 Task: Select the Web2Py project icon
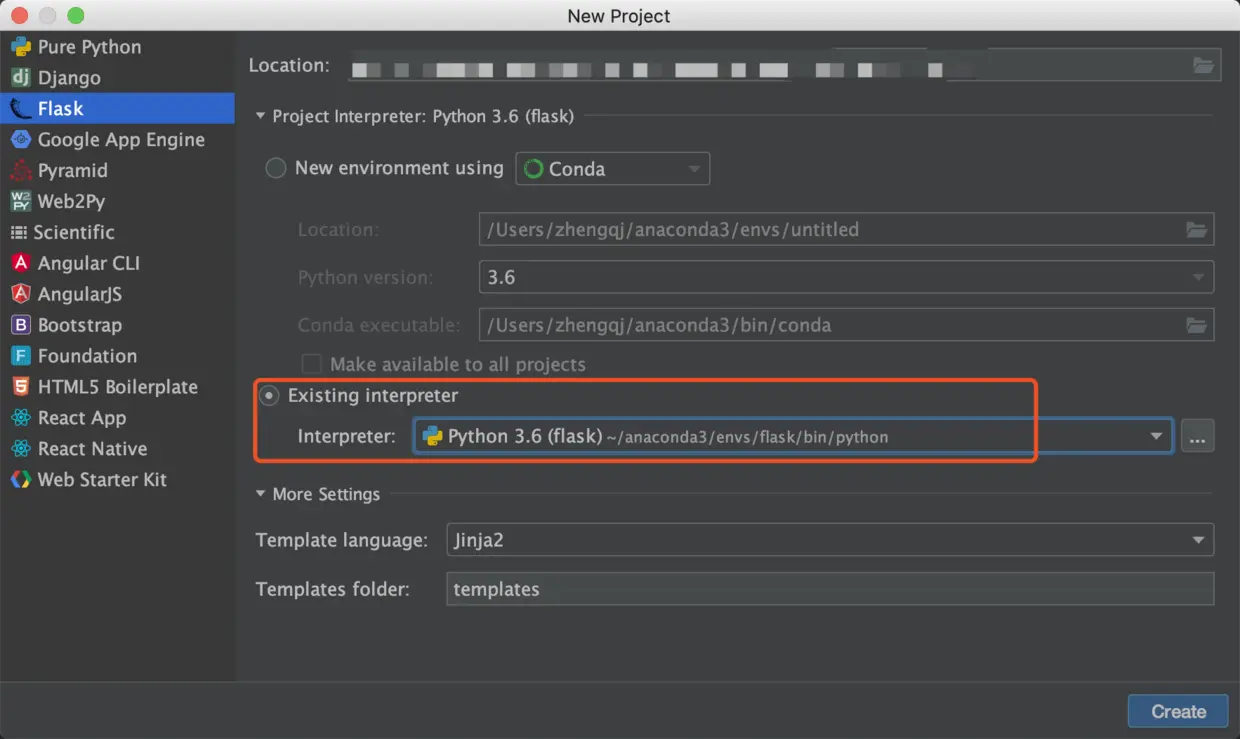(x=20, y=202)
